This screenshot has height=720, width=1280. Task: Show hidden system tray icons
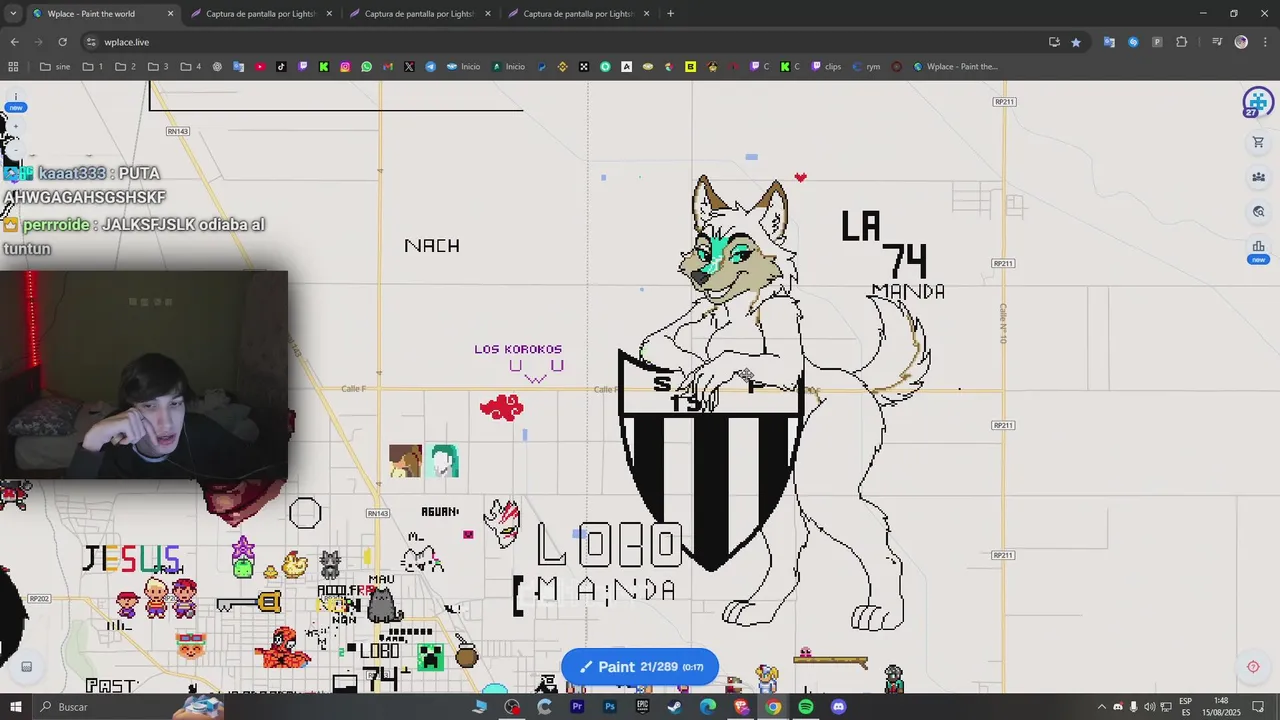click(1102, 707)
